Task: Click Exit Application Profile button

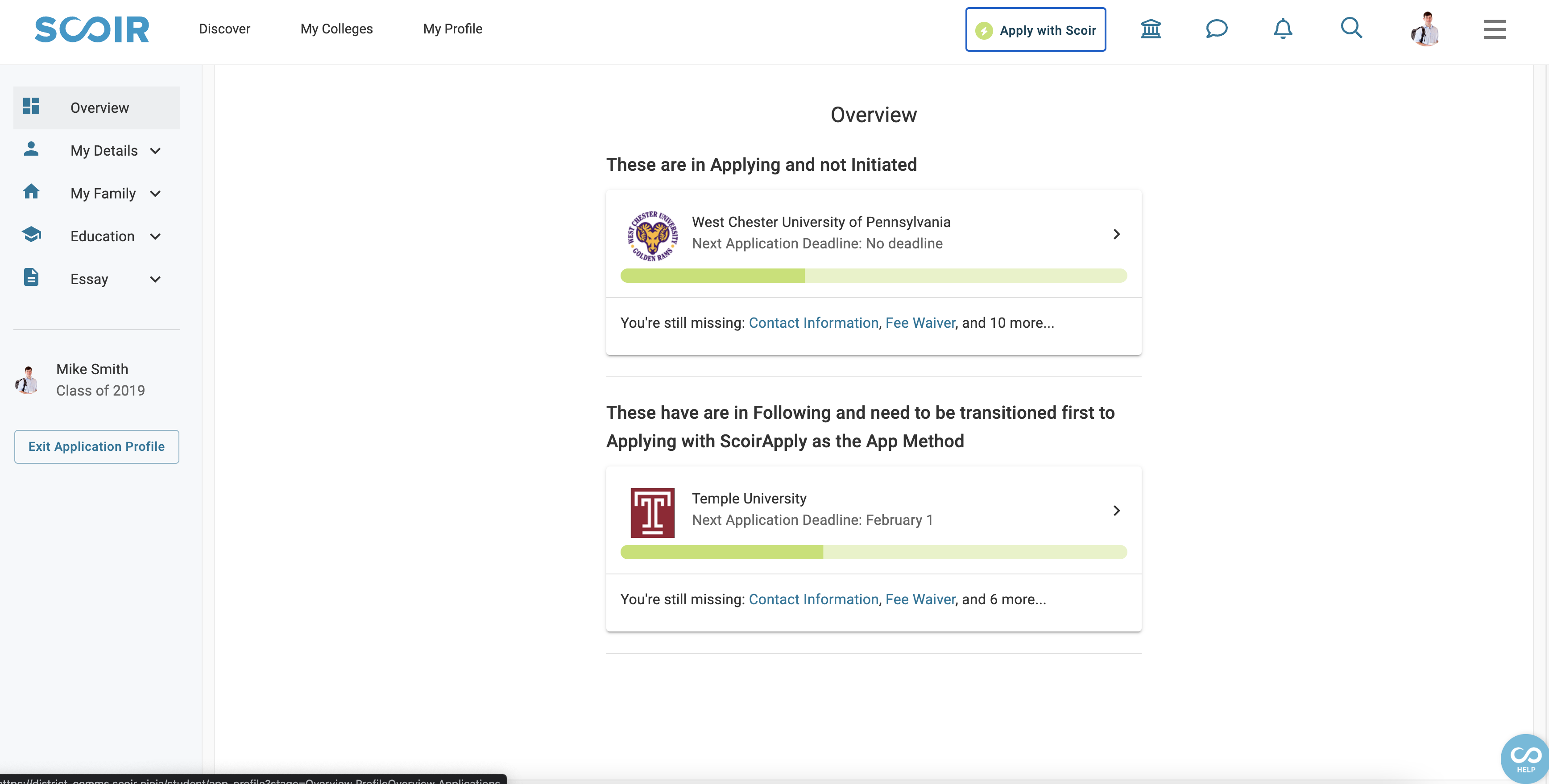Action: point(97,447)
